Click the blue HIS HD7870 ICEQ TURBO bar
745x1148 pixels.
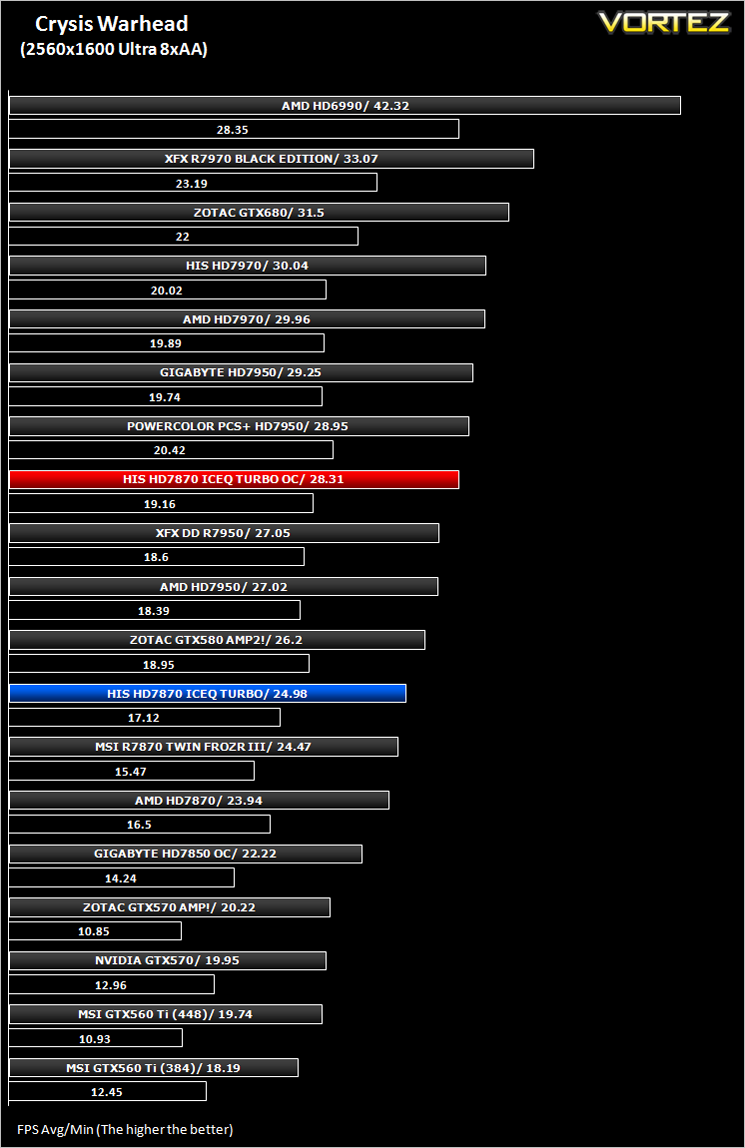207,693
